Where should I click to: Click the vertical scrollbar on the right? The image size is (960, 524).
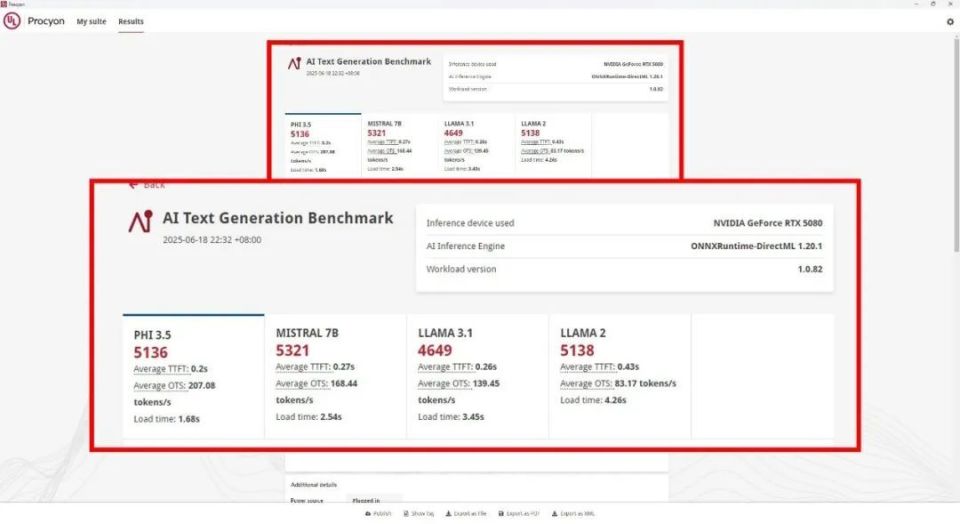coord(956,144)
